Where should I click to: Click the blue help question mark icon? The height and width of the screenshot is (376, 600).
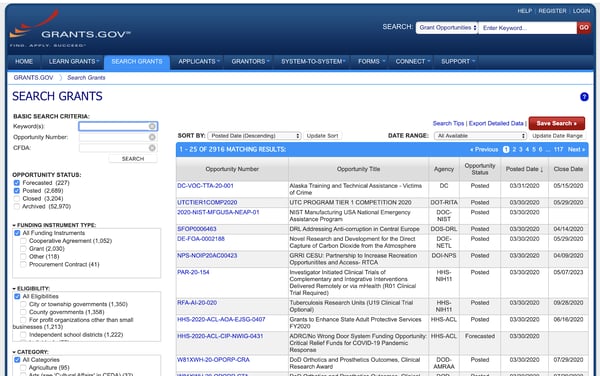[584, 97]
